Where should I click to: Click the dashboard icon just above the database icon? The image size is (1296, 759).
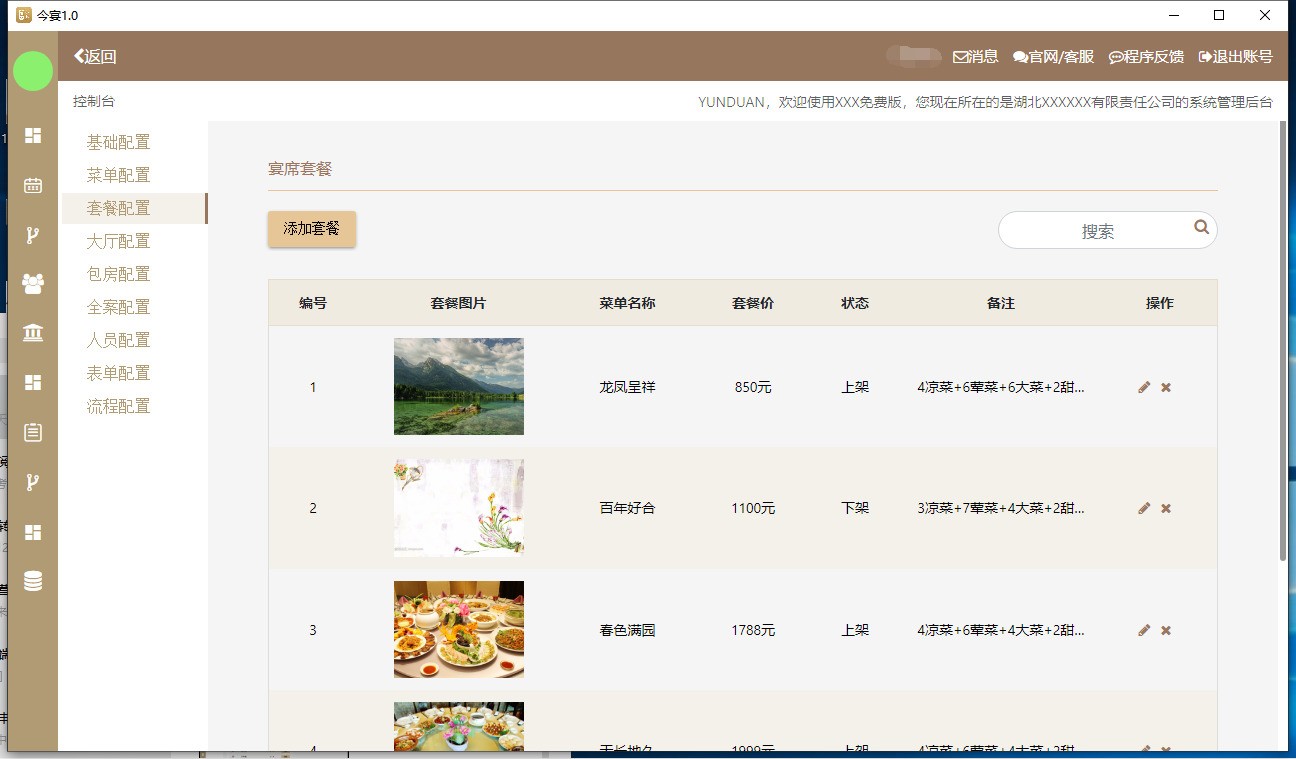click(x=33, y=532)
